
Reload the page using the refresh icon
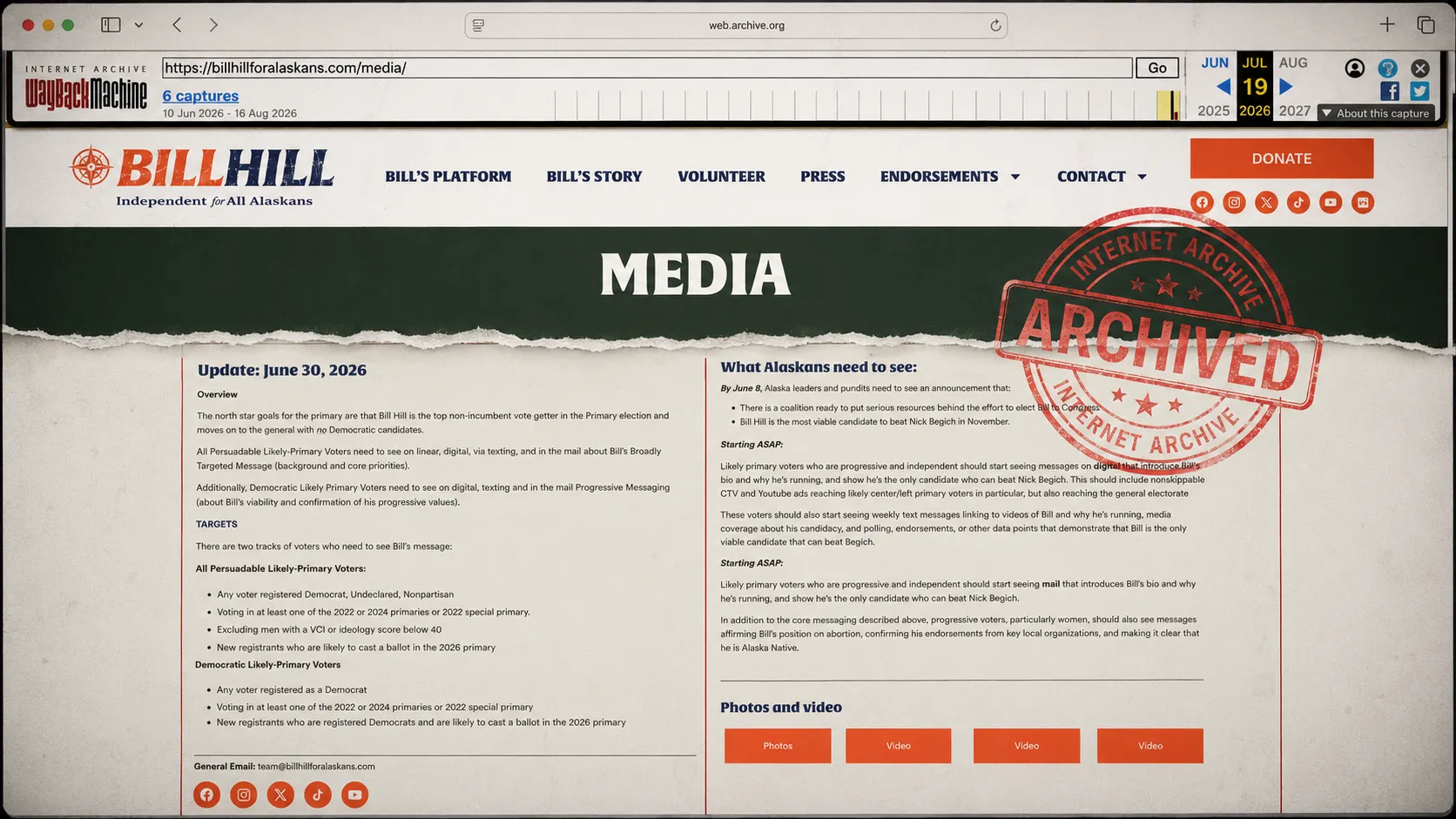click(x=995, y=25)
